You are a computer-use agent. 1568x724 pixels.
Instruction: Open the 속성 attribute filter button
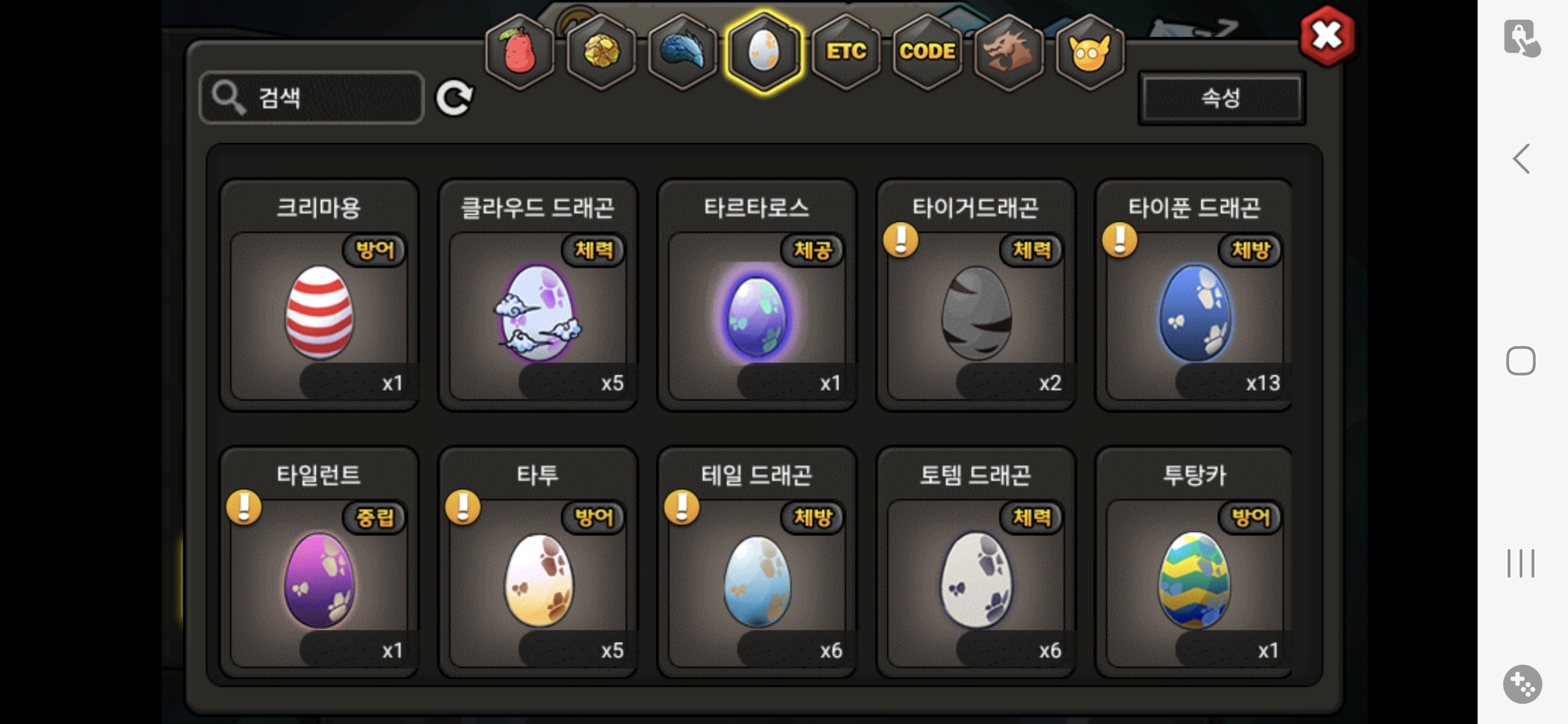(1222, 98)
